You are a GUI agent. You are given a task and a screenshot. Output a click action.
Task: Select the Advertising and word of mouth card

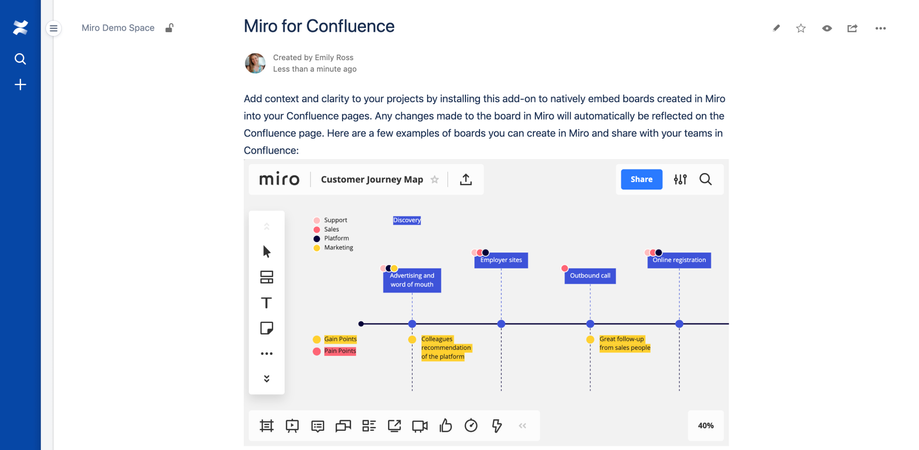412,280
